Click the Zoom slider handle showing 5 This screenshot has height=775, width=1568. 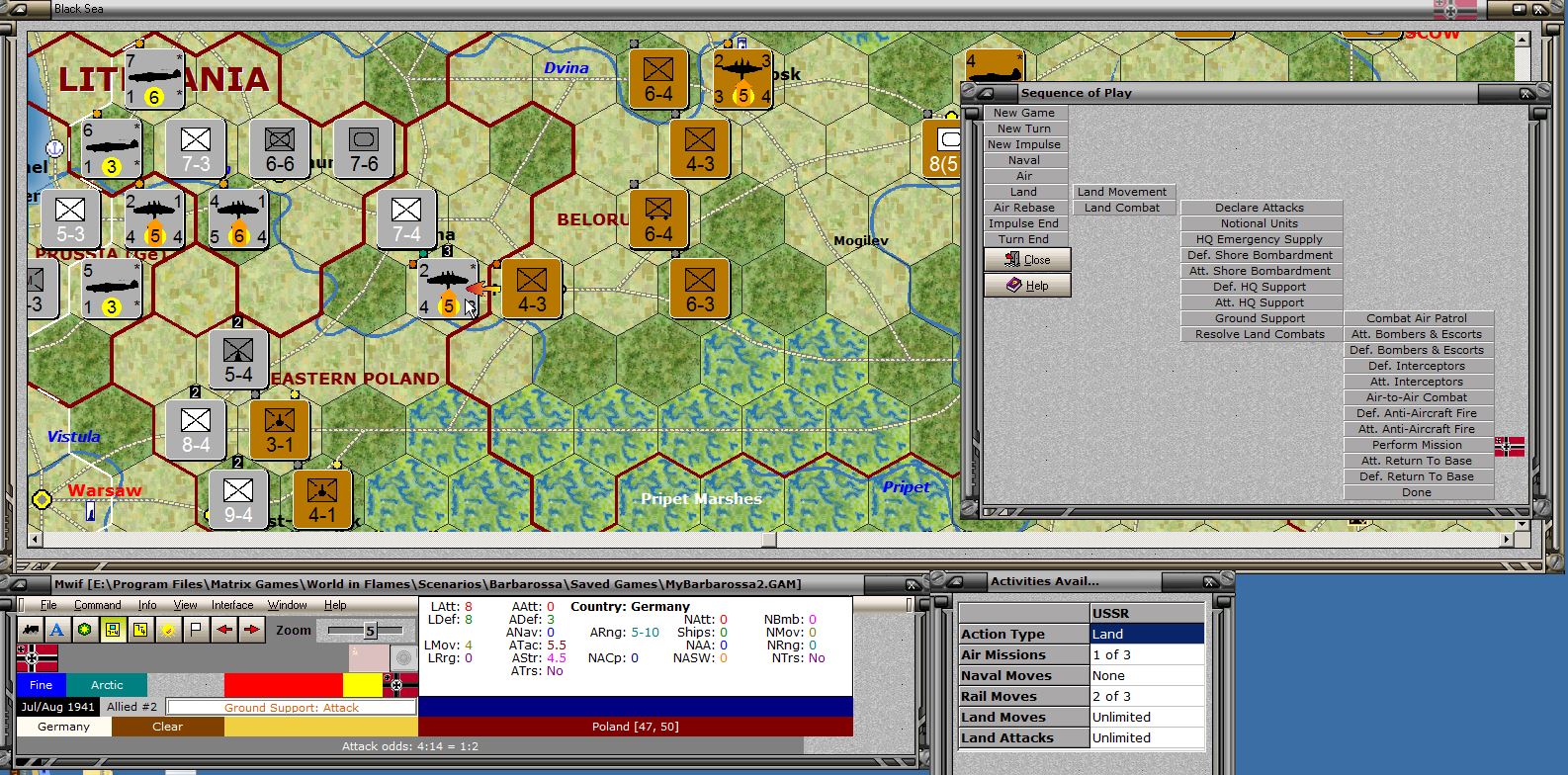[370, 631]
